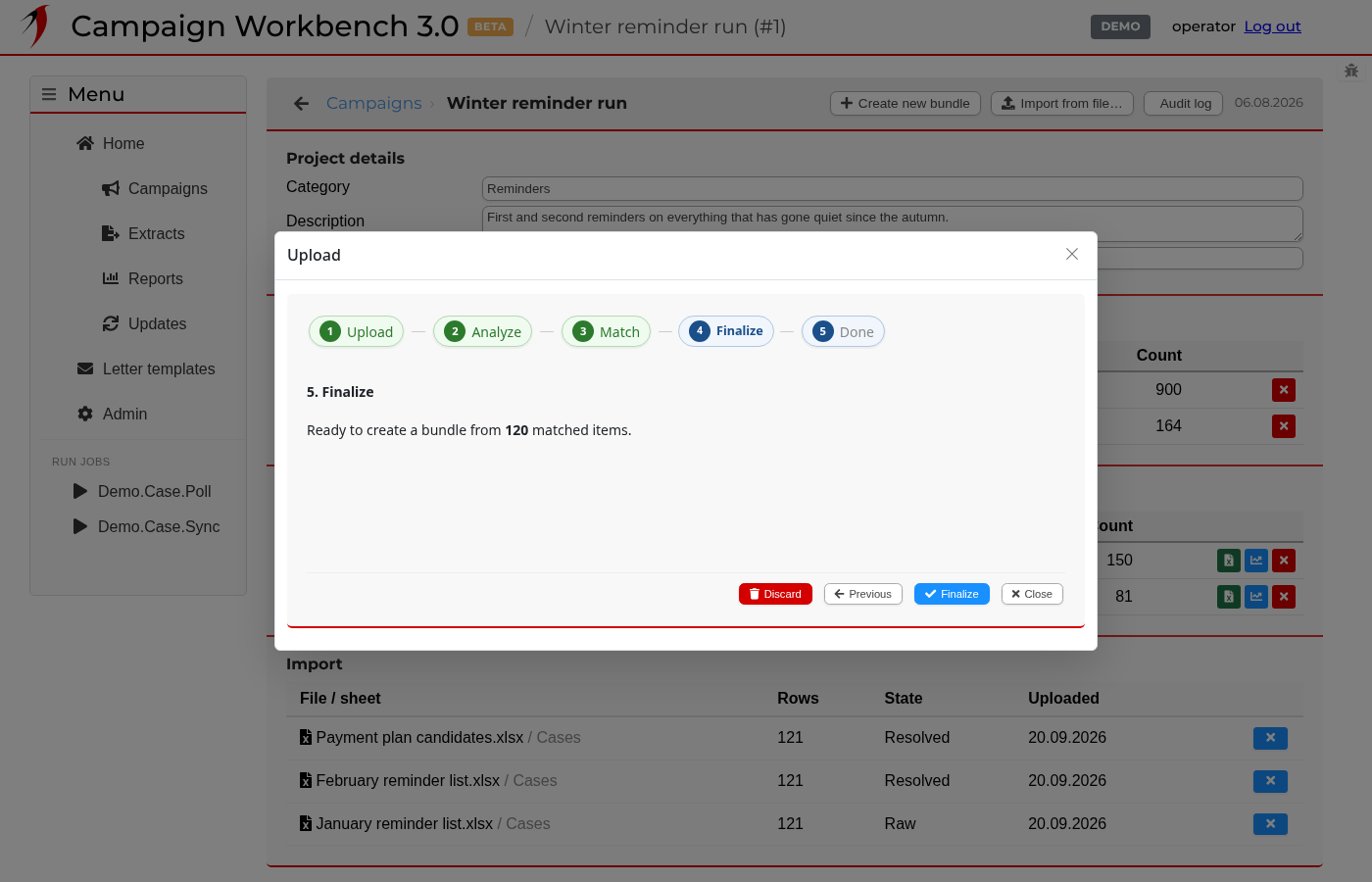Click the Log out link
This screenshot has width=1372, height=882.
click(1273, 26)
